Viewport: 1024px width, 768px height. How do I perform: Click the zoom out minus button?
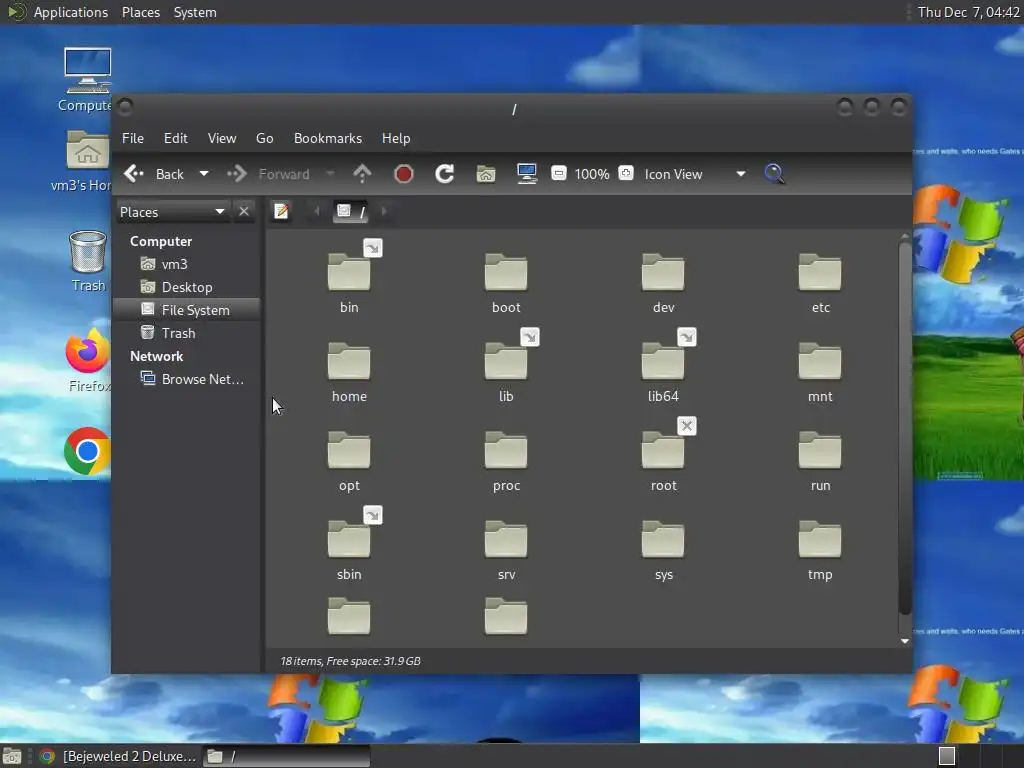pyautogui.click(x=559, y=174)
